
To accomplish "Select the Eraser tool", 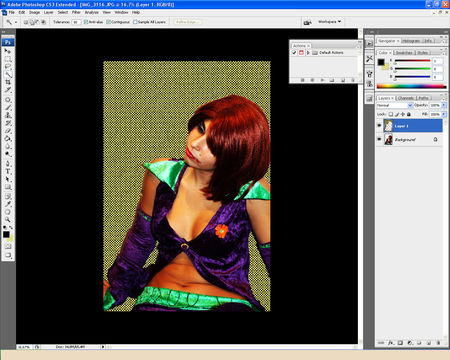I will 8,131.
